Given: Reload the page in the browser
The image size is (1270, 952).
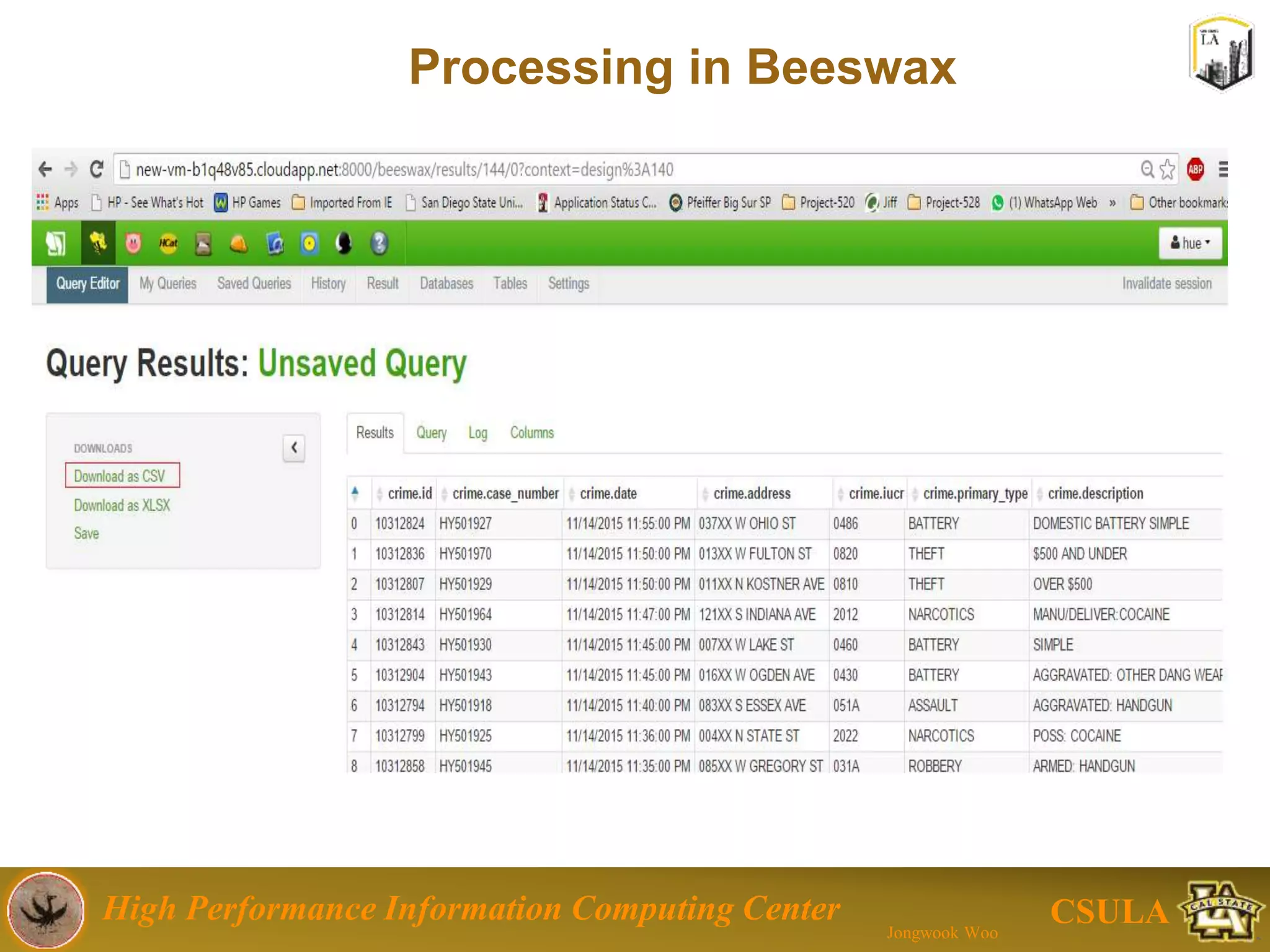Looking at the screenshot, I should [97, 169].
